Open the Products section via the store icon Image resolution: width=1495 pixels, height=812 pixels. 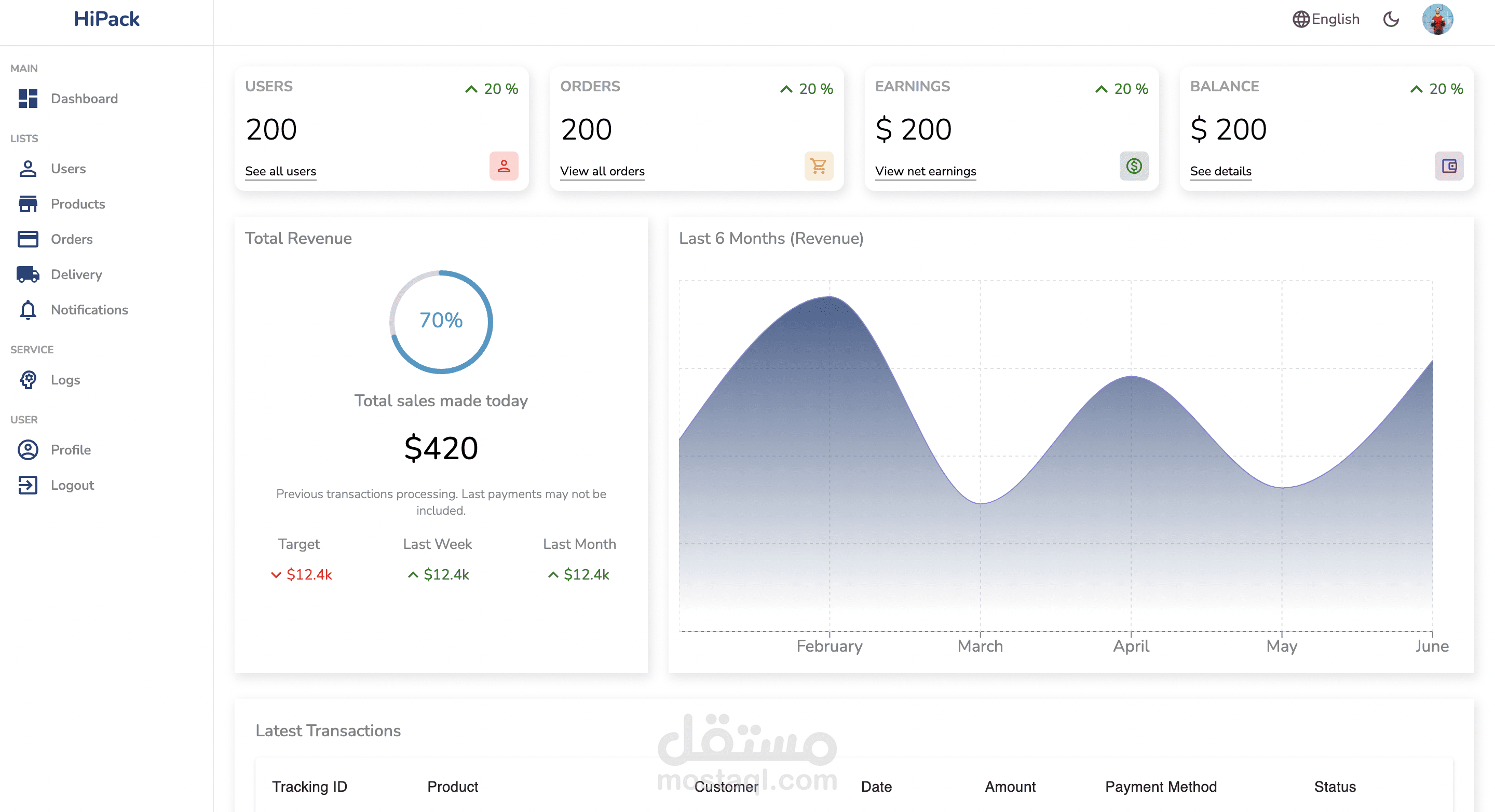coord(28,203)
